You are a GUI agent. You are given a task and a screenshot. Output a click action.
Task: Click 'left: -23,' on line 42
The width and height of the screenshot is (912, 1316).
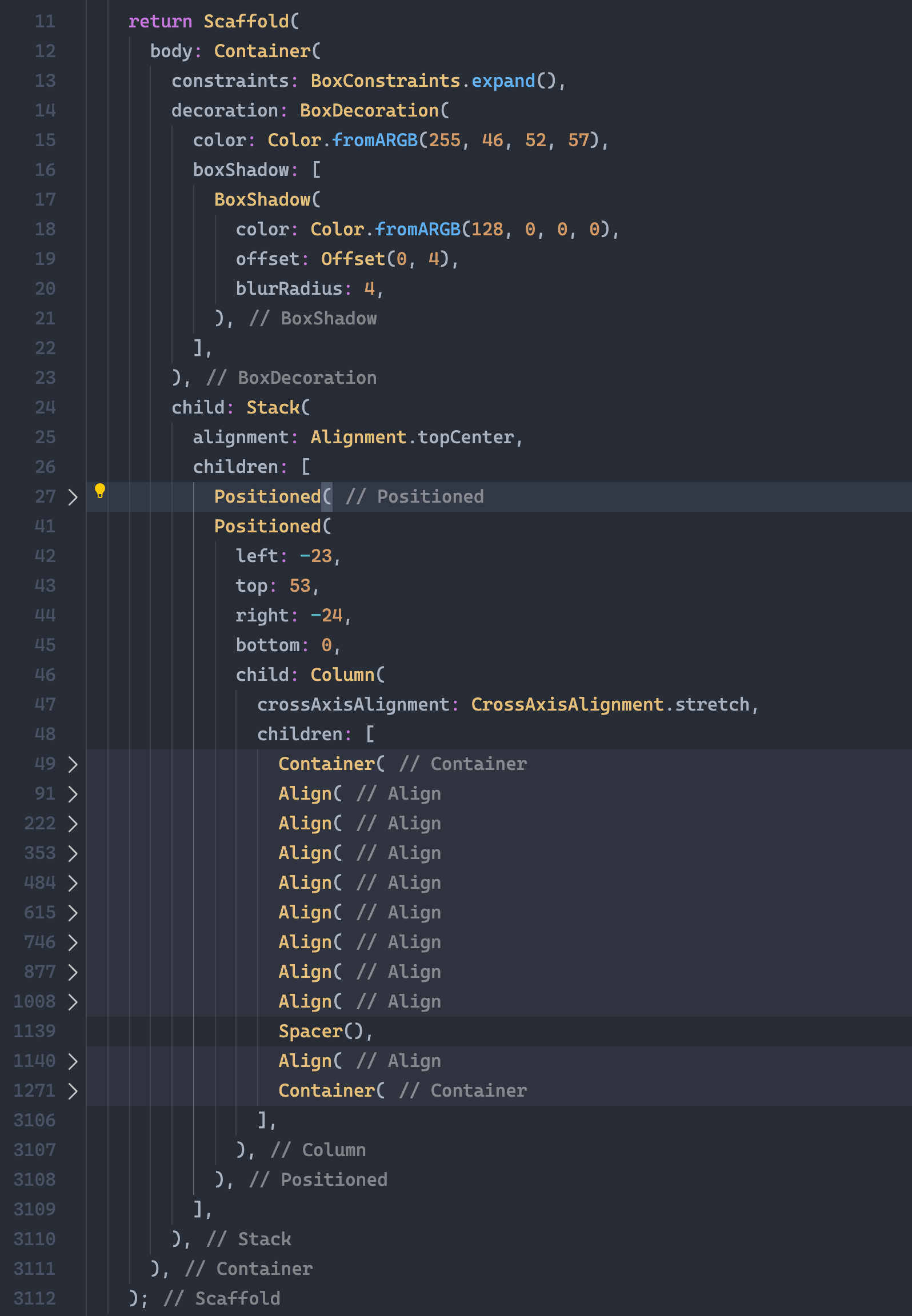click(289, 556)
